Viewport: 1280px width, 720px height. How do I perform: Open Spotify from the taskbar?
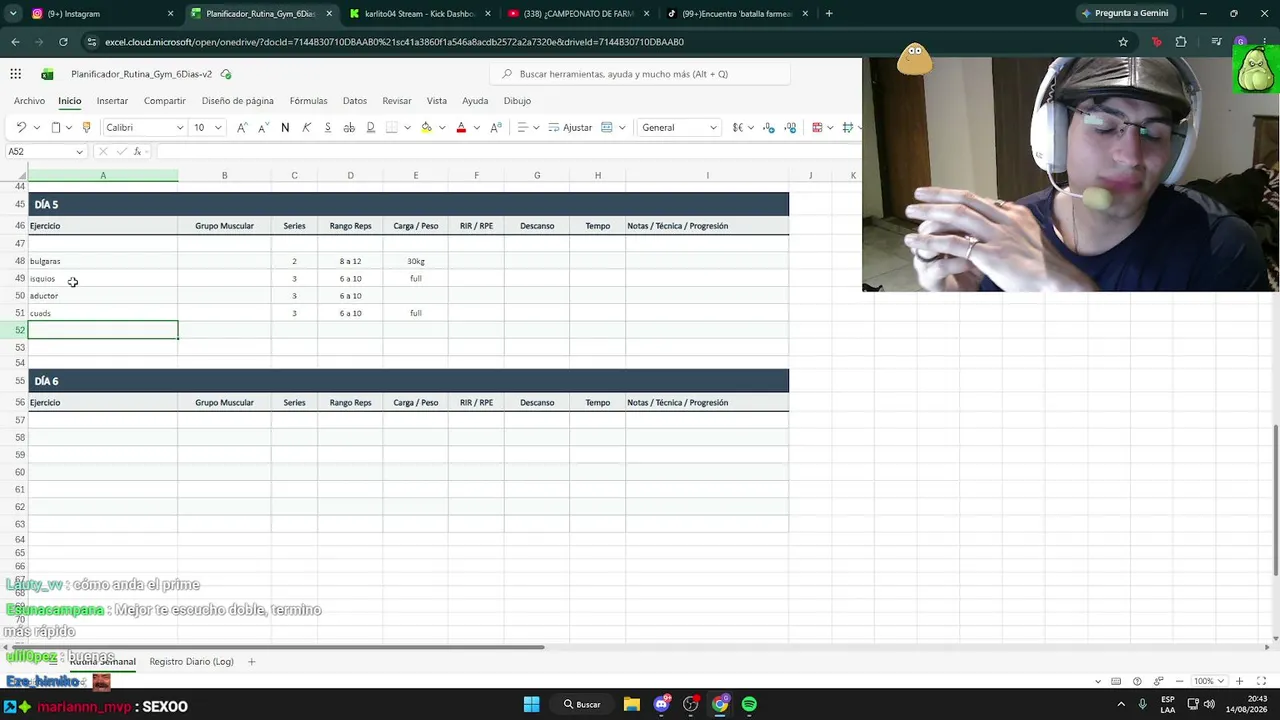pyautogui.click(x=749, y=704)
